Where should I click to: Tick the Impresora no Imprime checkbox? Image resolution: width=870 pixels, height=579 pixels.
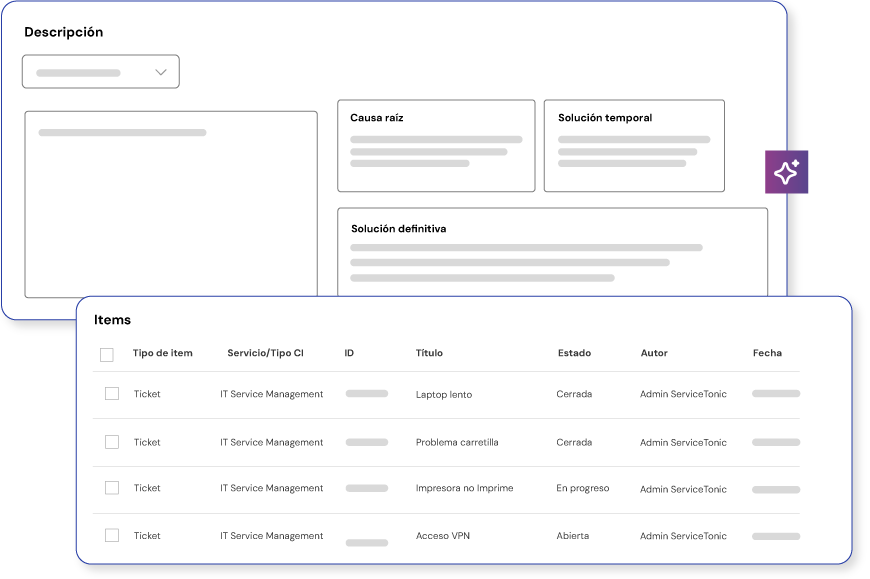click(x=112, y=488)
